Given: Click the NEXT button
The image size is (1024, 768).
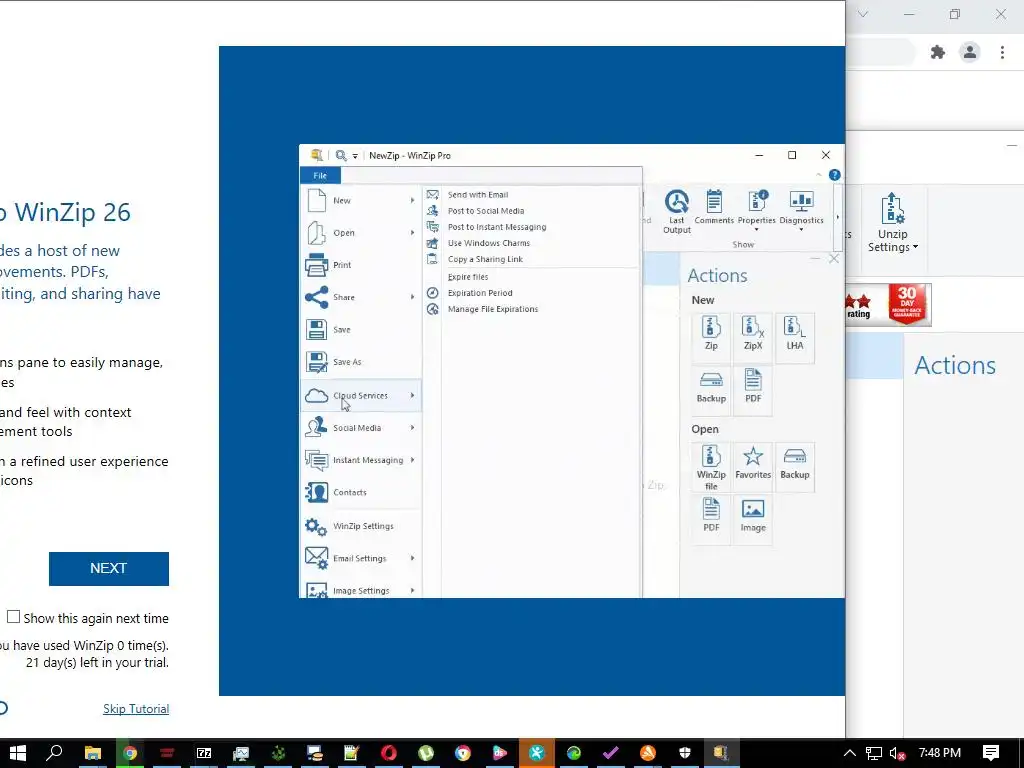Looking at the screenshot, I should click(x=108, y=569).
